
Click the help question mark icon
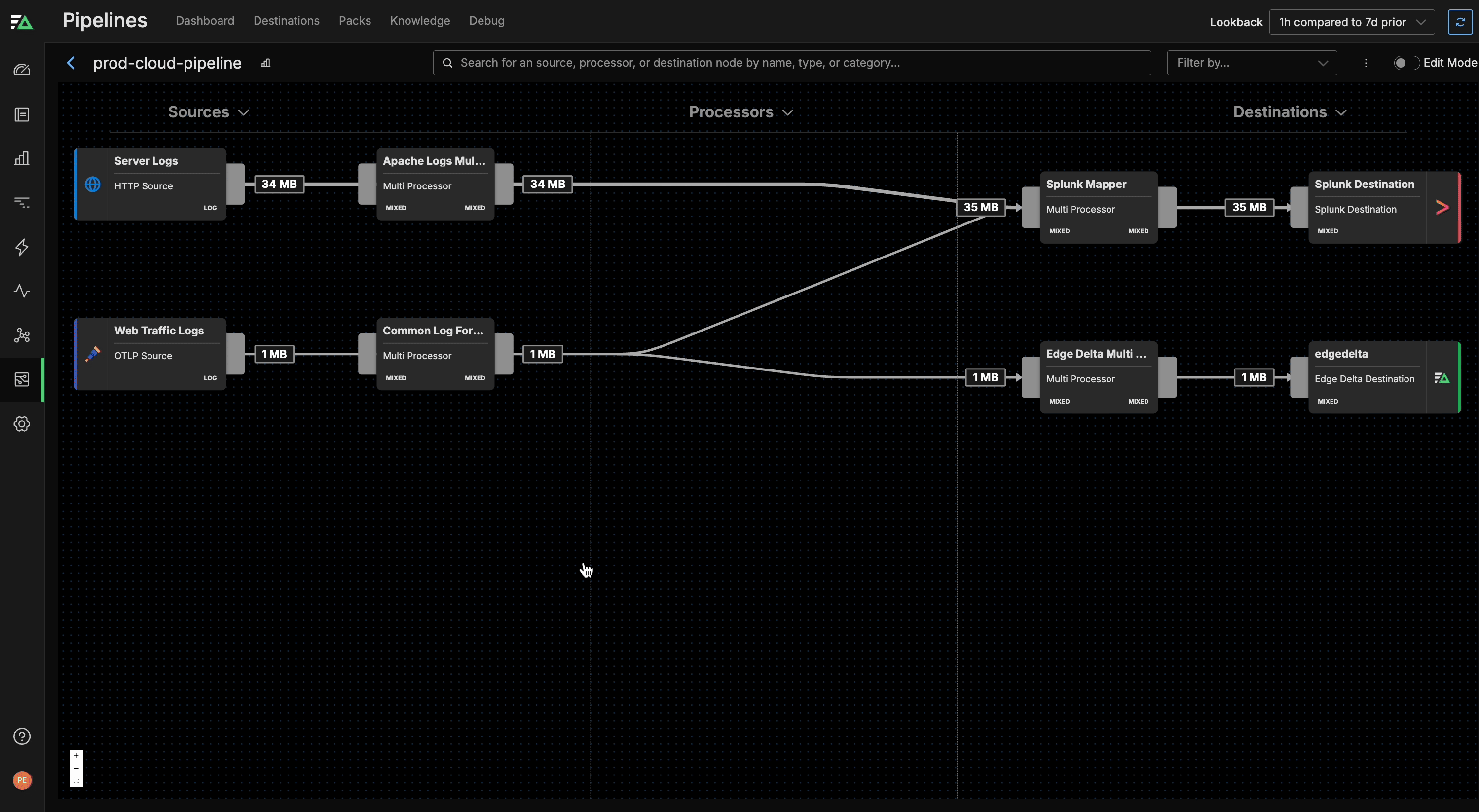(22, 736)
